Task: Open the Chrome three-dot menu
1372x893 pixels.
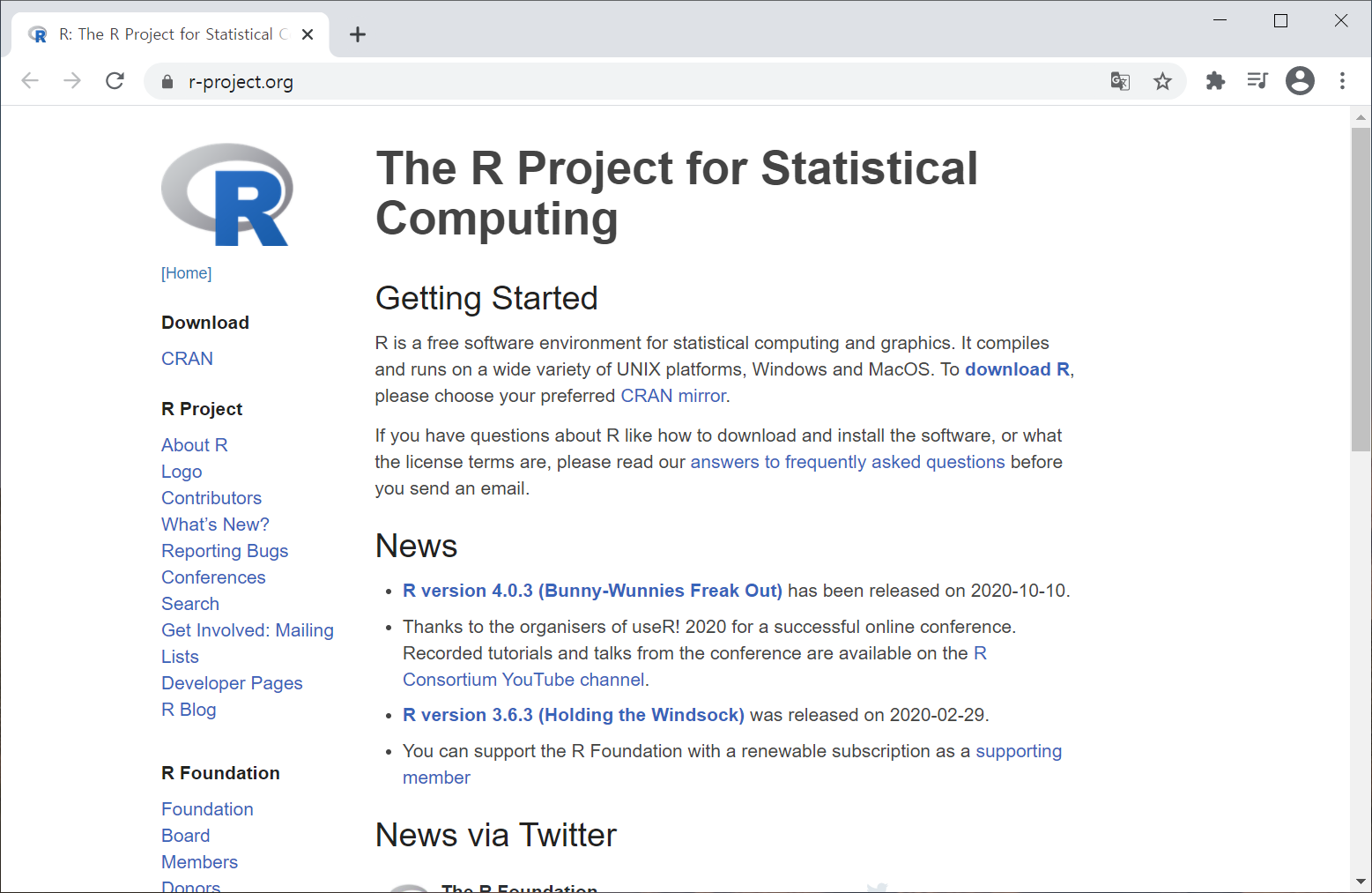Action: (x=1342, y=81)
